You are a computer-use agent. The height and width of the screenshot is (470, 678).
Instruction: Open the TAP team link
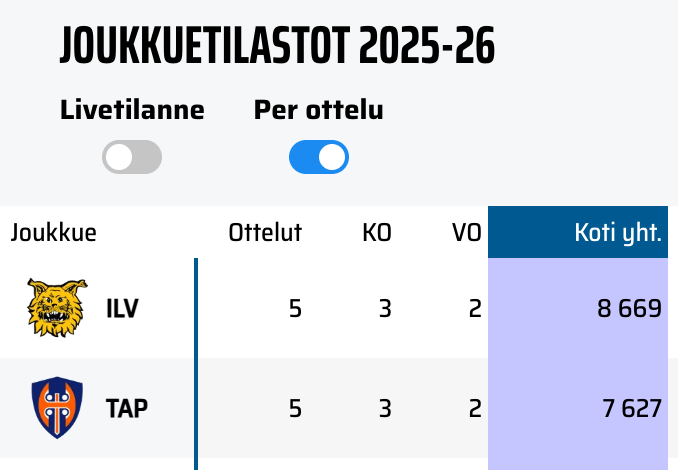[x=127, y=408]
